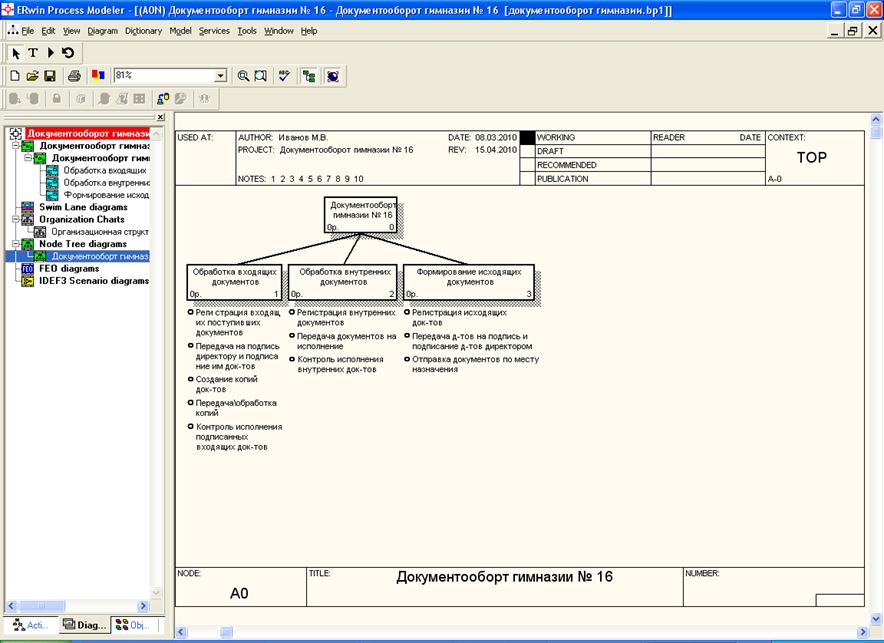The width and height of the screenshot is (884, 643).
Task: Open the Model menu
Action: click(x=180, y=31)
